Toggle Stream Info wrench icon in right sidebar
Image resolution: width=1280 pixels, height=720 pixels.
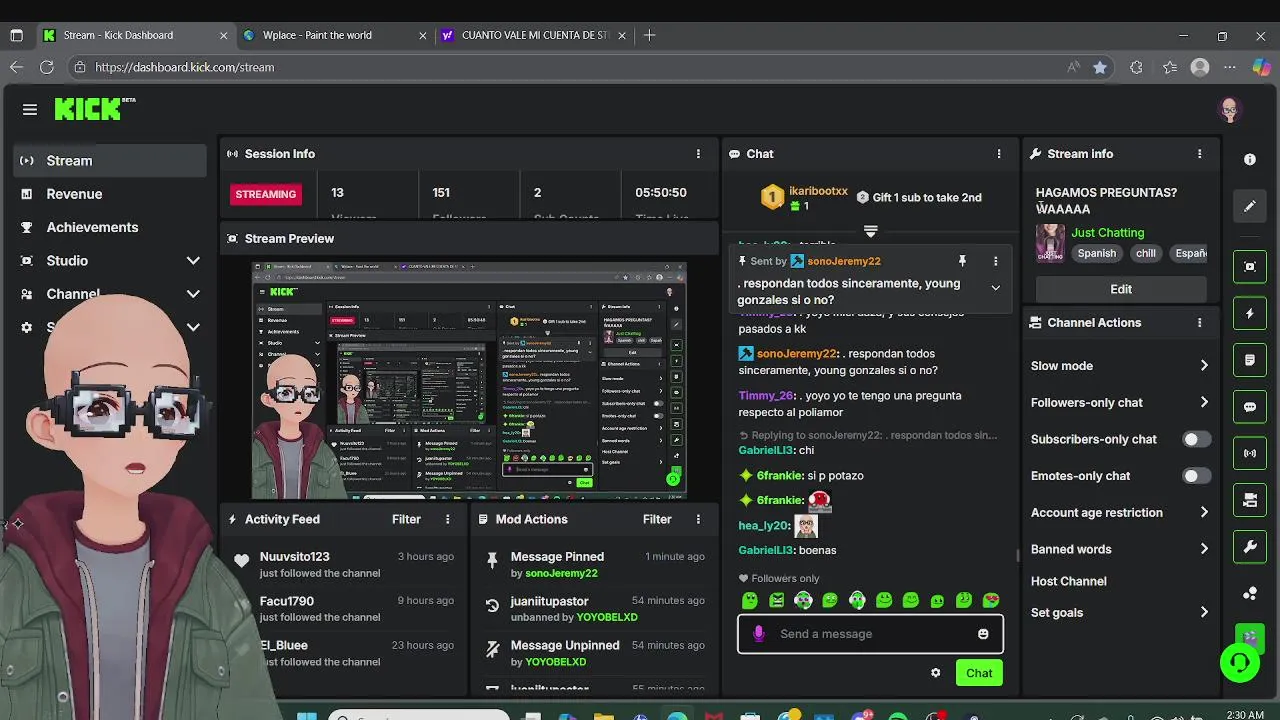coord(1250,547)
